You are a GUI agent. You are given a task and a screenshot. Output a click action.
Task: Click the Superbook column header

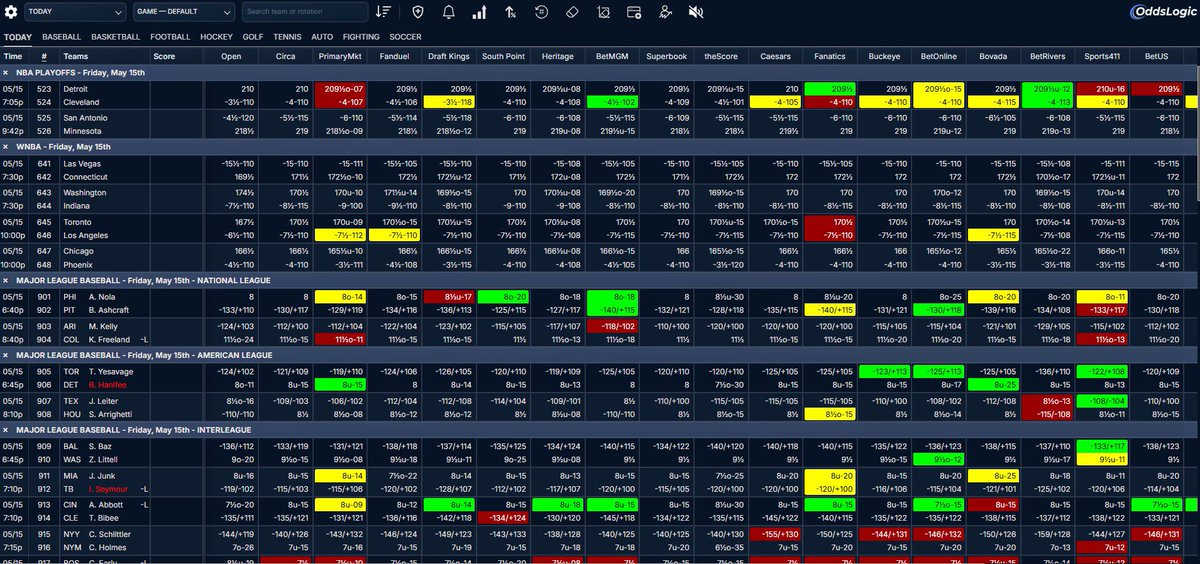(667, 57)
